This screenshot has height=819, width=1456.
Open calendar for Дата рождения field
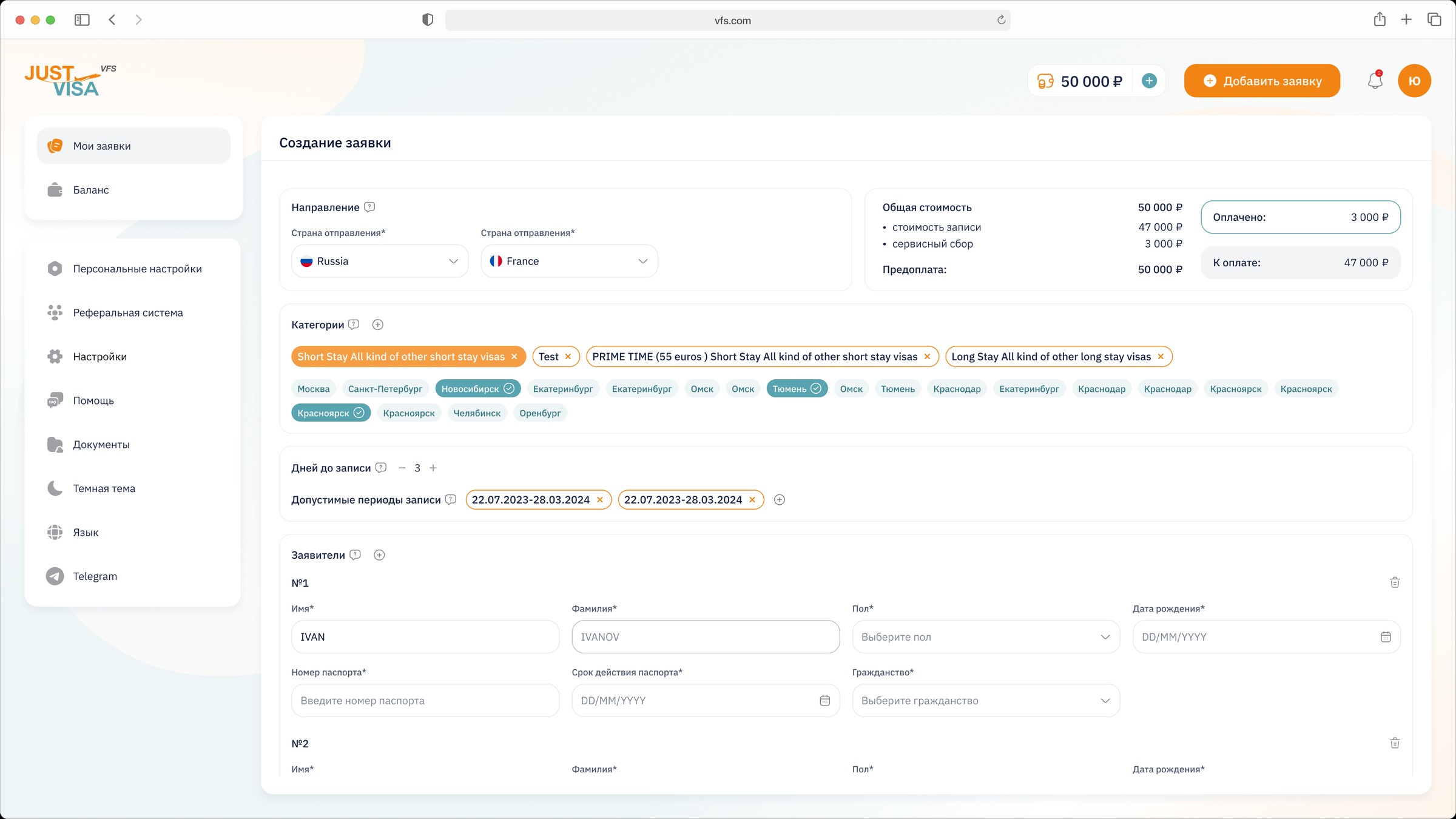[1386, 636]
